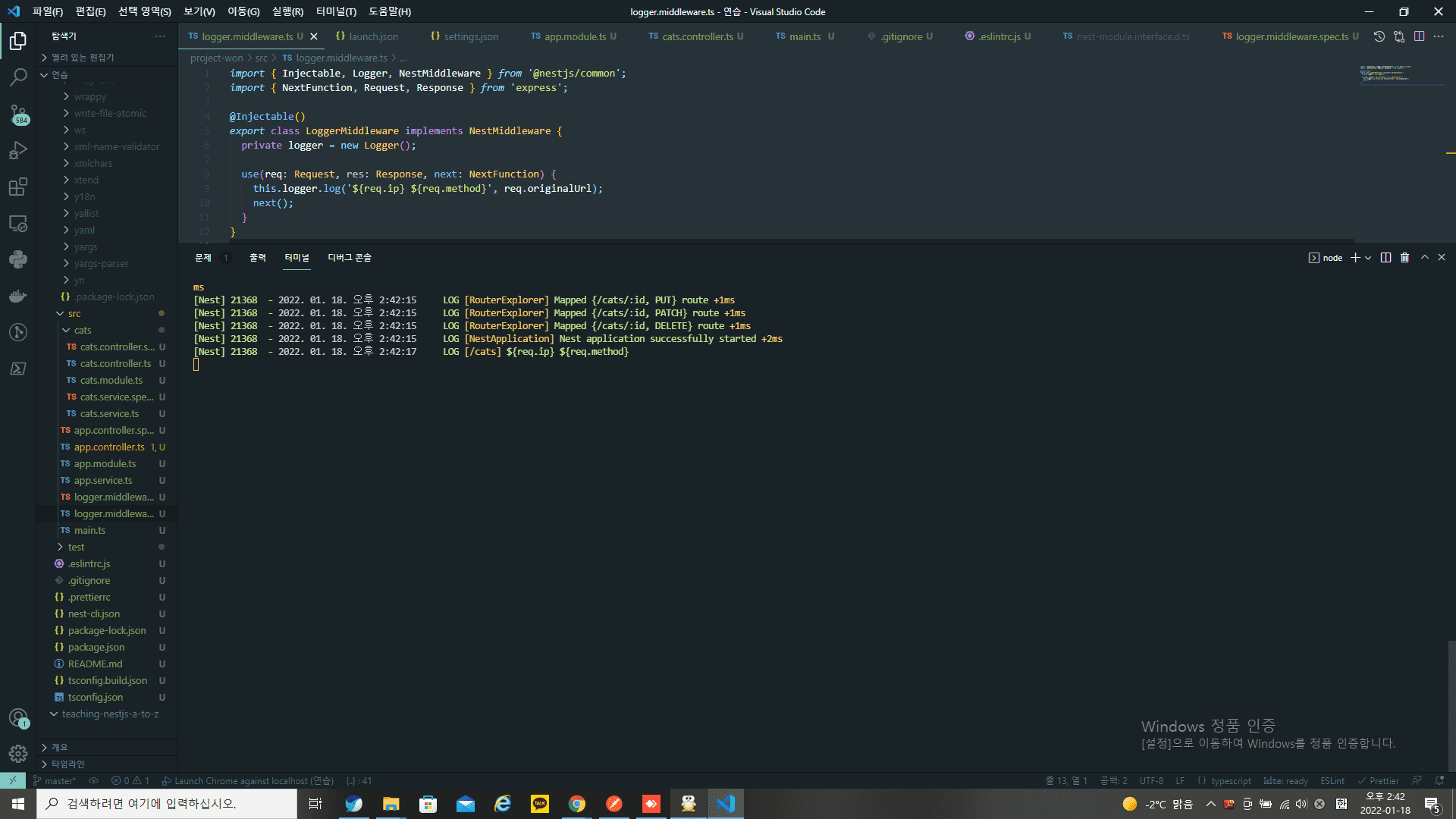Click the editor minimap code preview

click(1385, 74)
